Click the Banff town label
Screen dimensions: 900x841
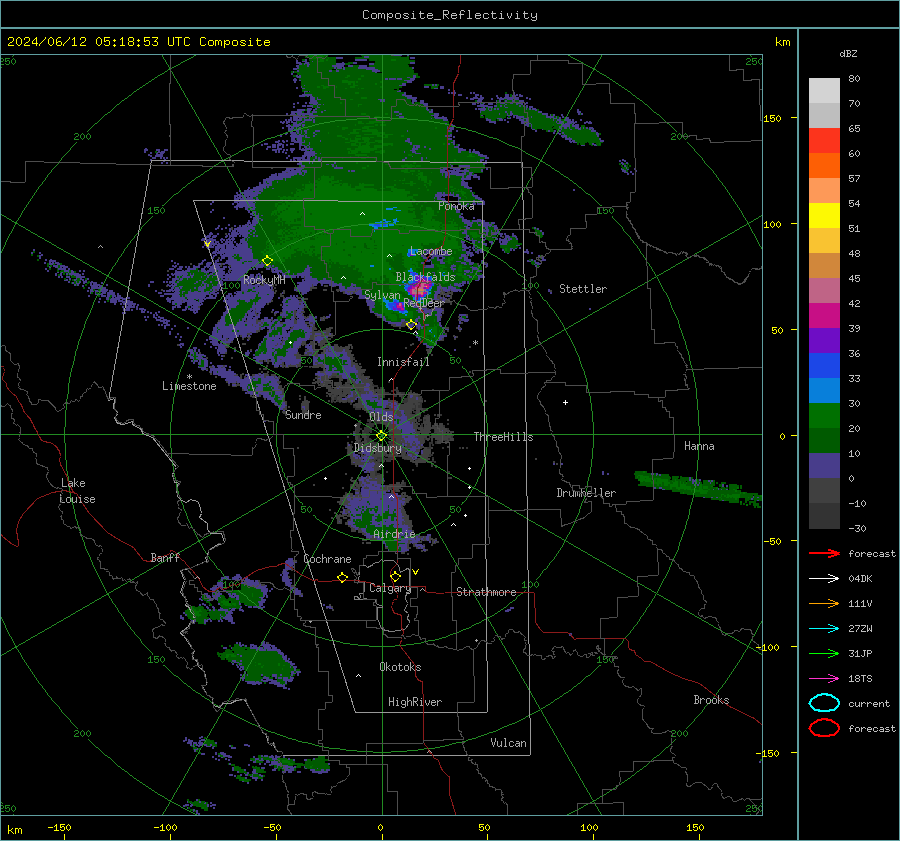165,557
